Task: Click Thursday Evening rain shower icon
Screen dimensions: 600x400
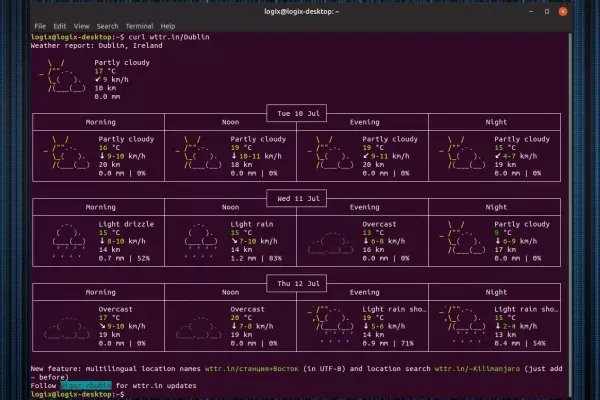Action: click(330, 325)
